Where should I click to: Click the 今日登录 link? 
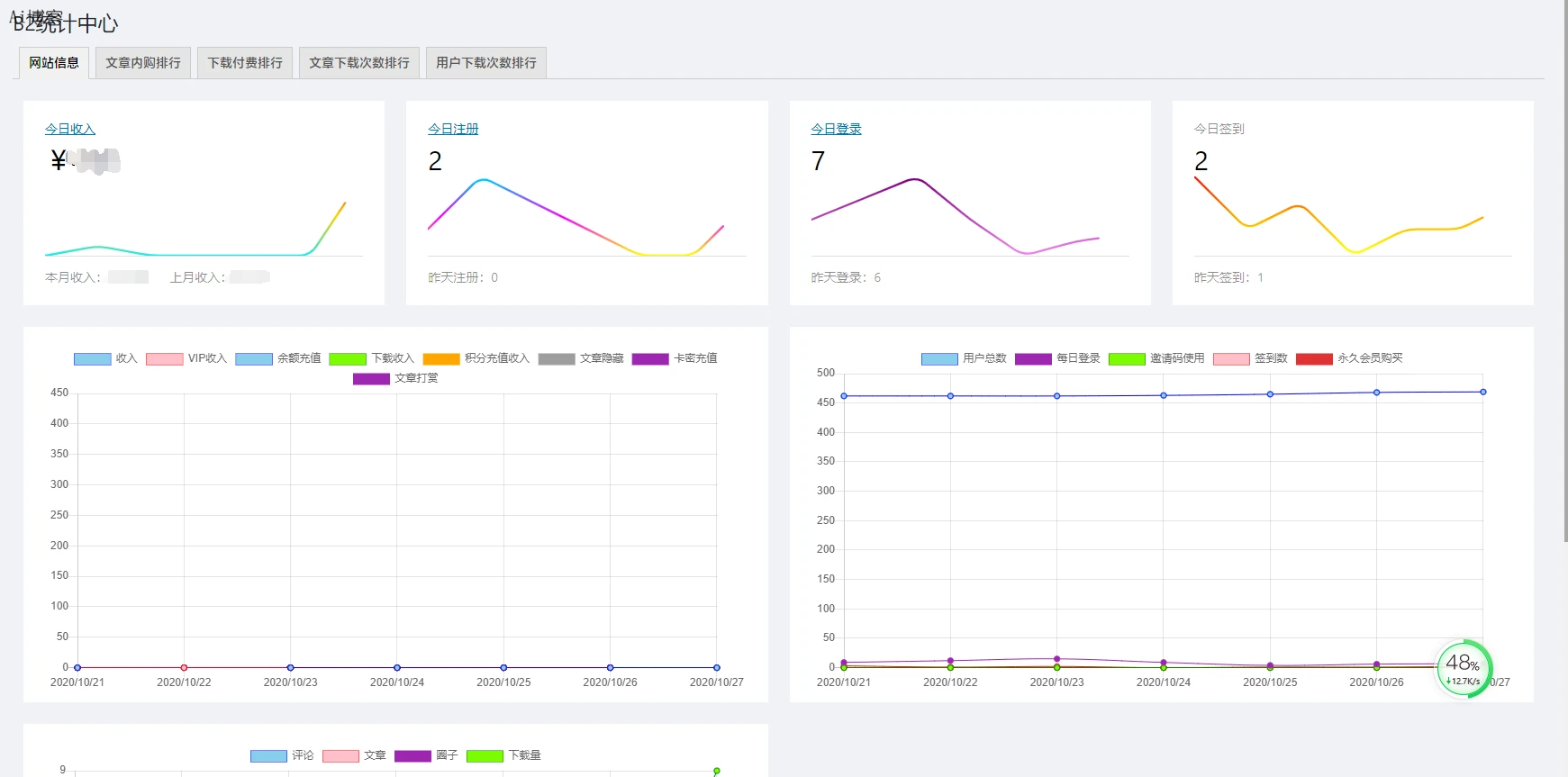(x=836, y=129)
